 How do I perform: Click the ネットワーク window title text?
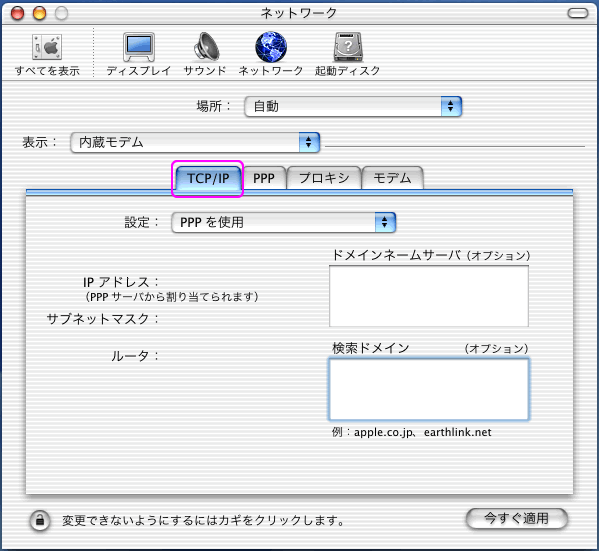[x=299, y=13]
